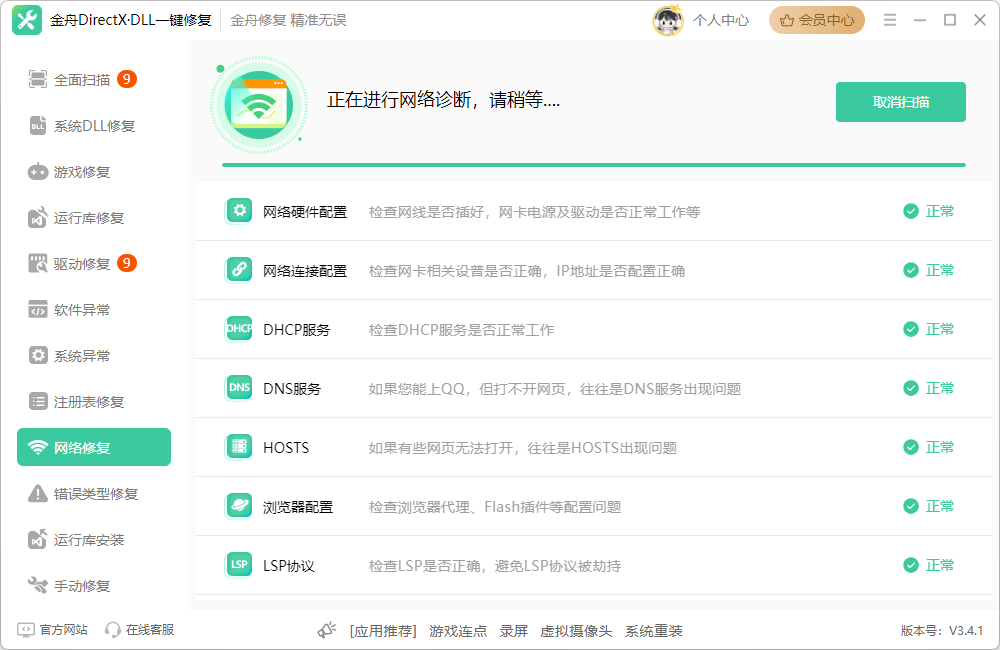
Task: Click the user avatar icon
Action: click(668, 20)
